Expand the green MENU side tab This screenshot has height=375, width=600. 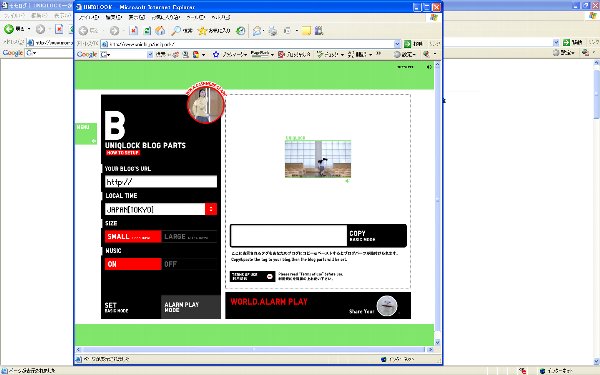[86, 134]
